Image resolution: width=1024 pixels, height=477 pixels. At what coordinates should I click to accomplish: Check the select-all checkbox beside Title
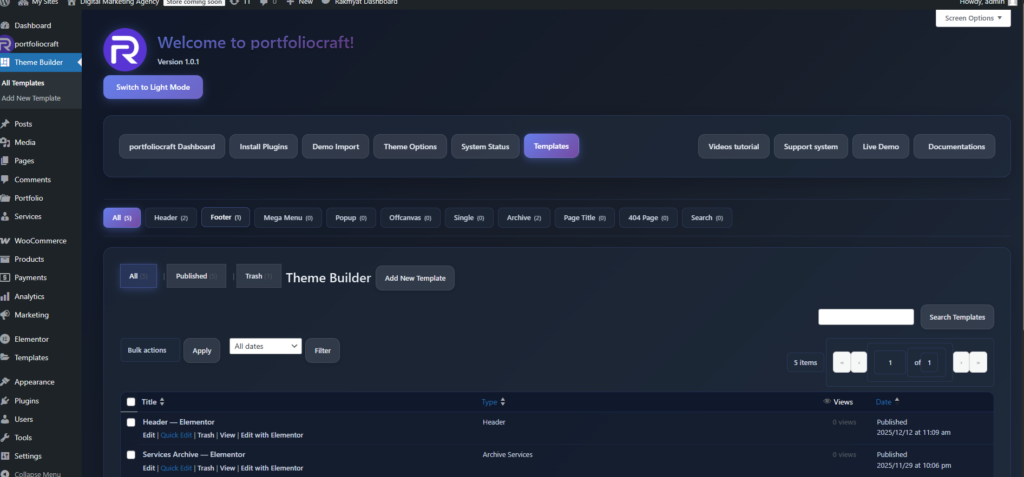point(131,402)
